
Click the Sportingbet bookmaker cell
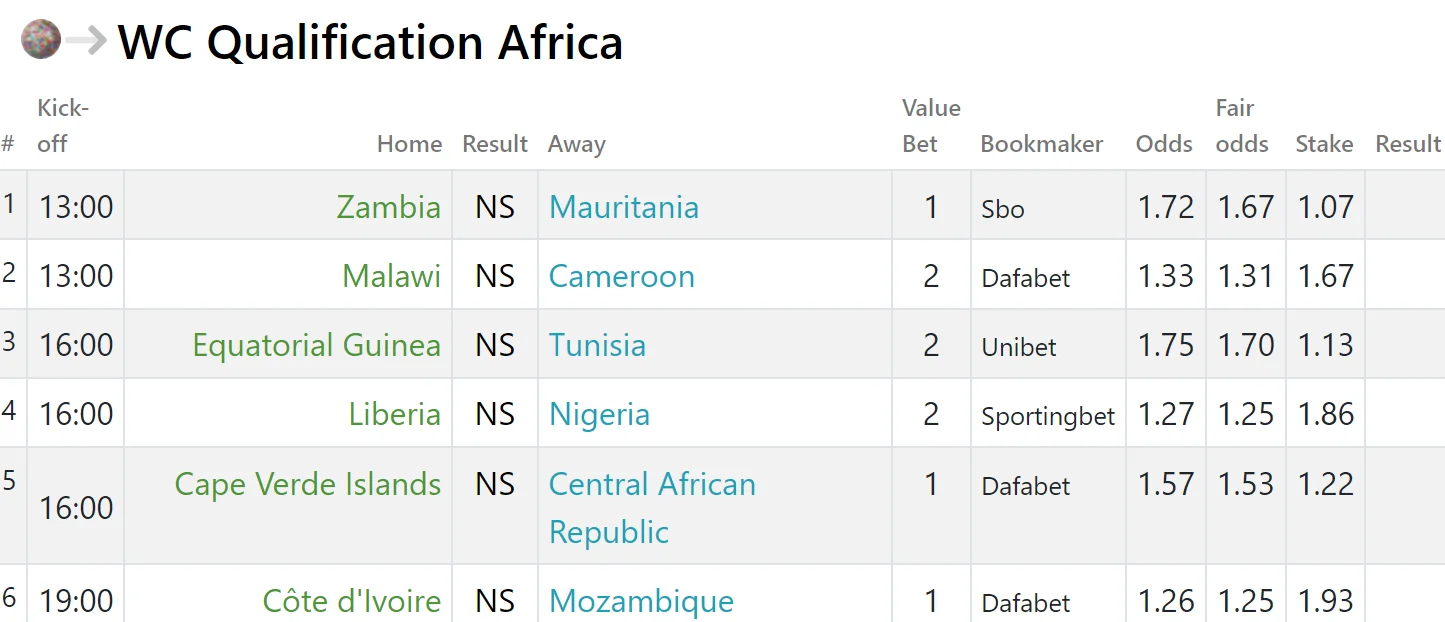point(1047,416)
